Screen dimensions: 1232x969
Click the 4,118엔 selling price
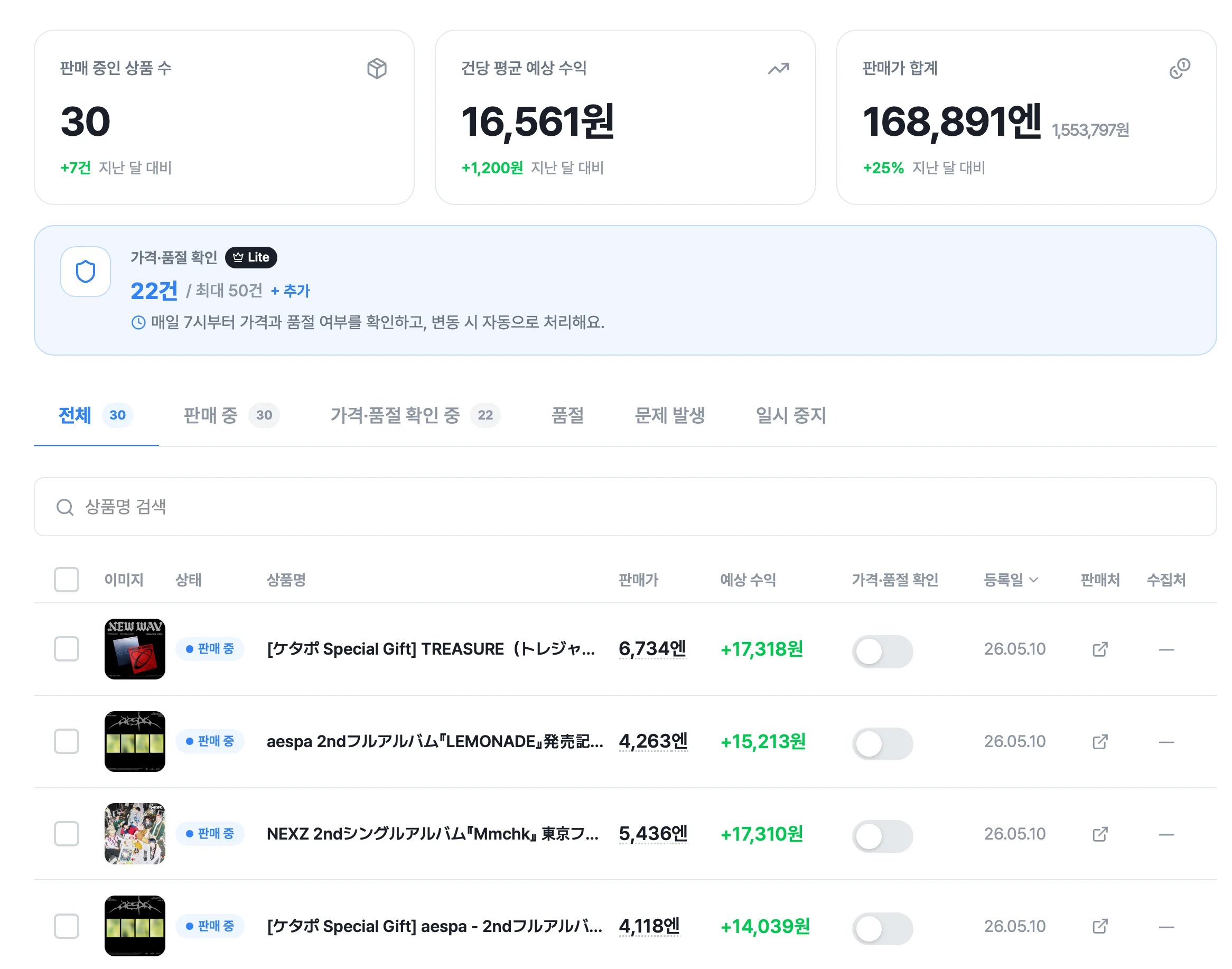tap(649, 926)
